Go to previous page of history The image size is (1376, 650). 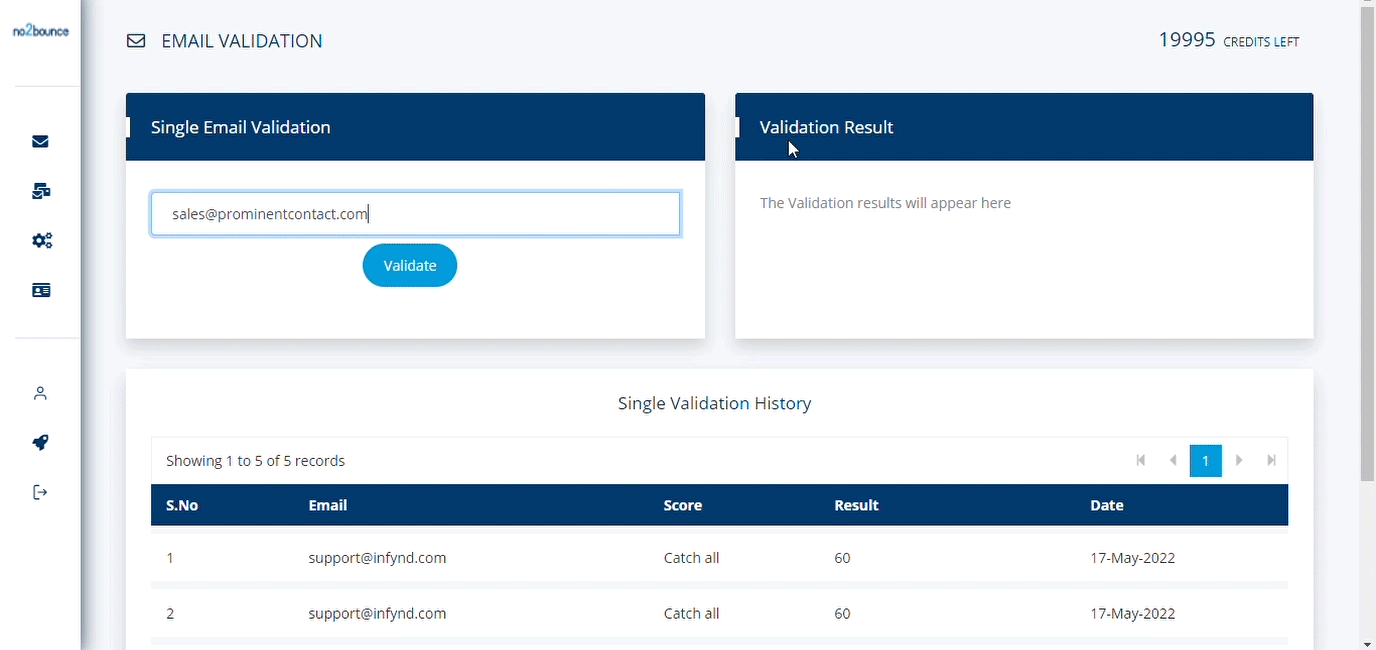[1173, 461]
